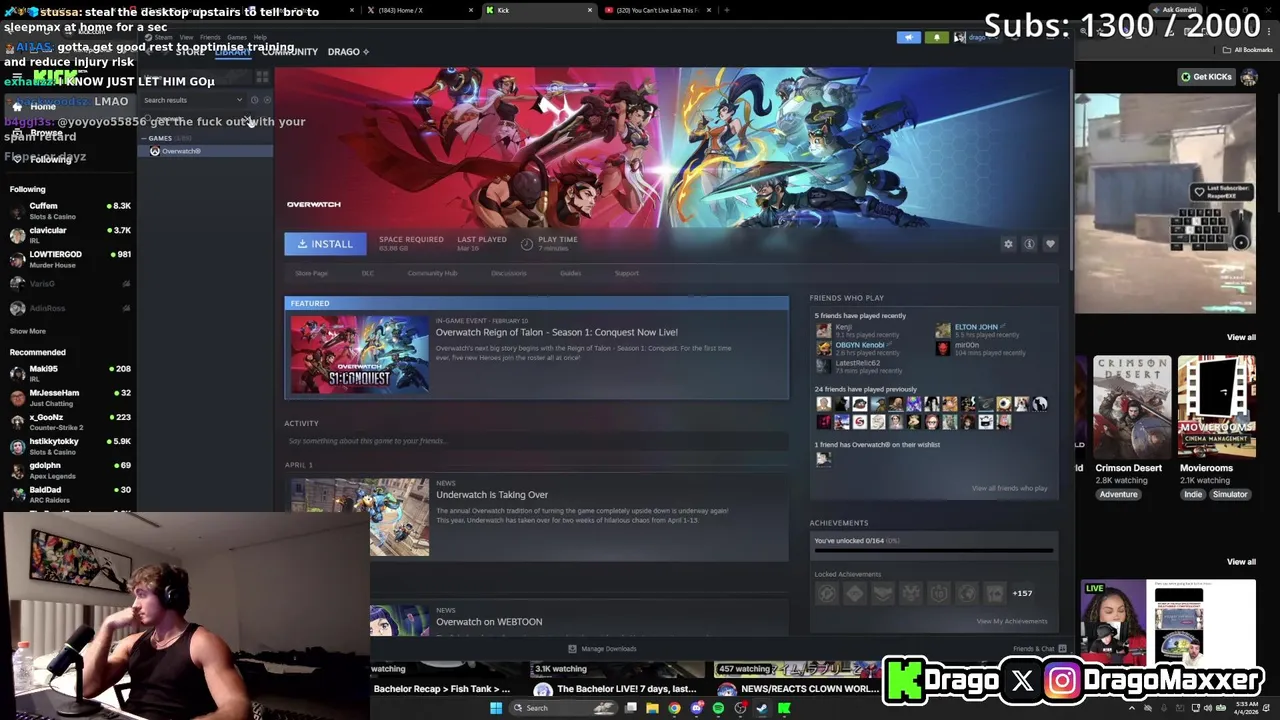
Task: Open the Underwatch is Taking Over news
Action: (492, 494)
